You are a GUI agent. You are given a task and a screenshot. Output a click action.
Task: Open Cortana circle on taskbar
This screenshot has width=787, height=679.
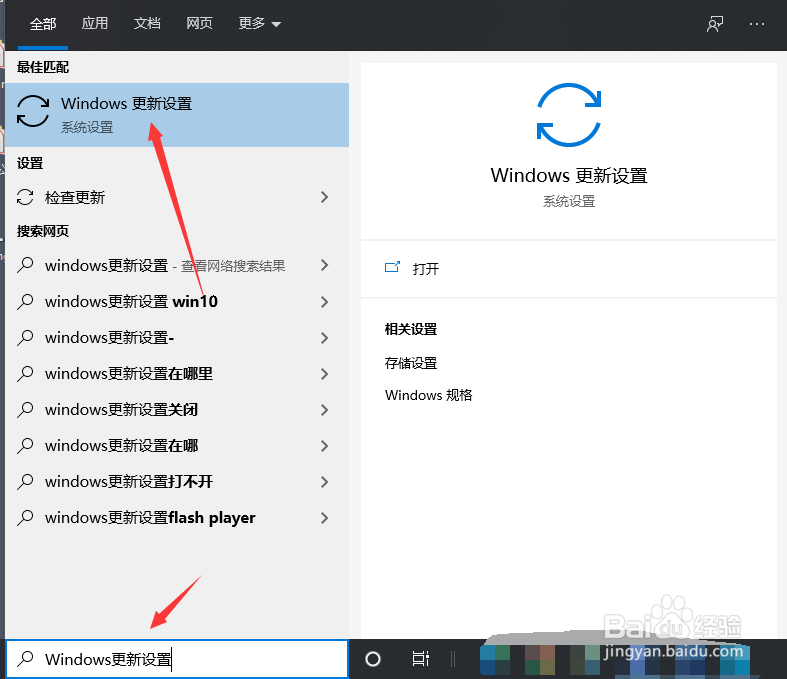[x=373, y=659]
